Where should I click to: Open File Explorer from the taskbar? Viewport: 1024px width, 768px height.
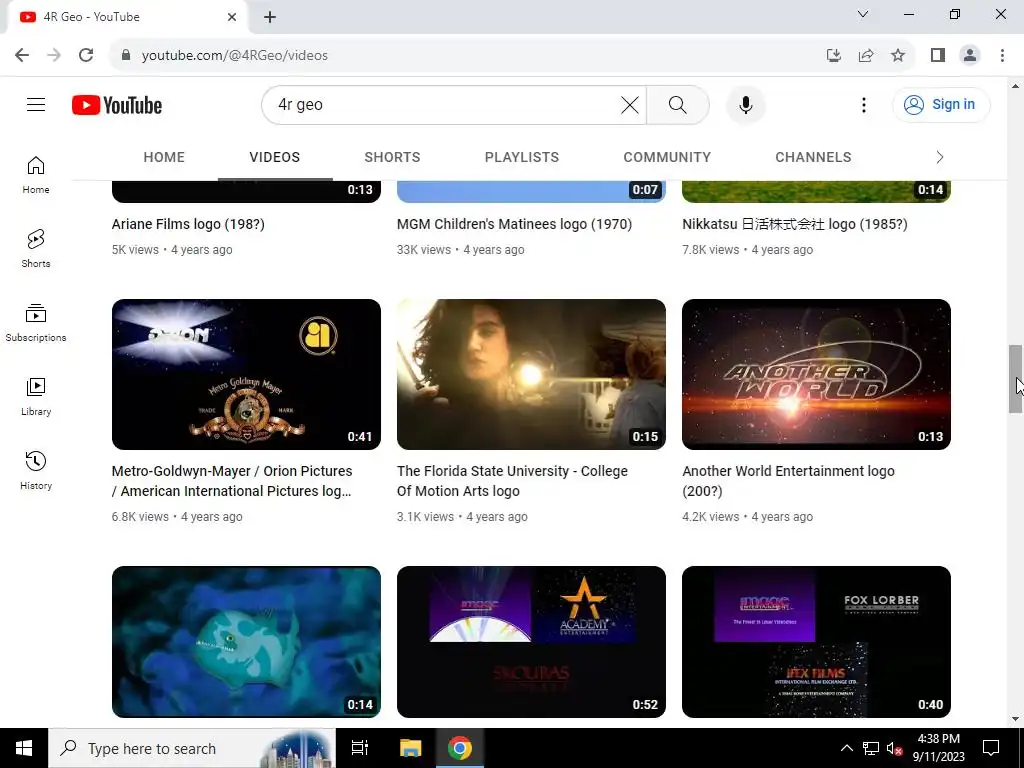[411, 748]
